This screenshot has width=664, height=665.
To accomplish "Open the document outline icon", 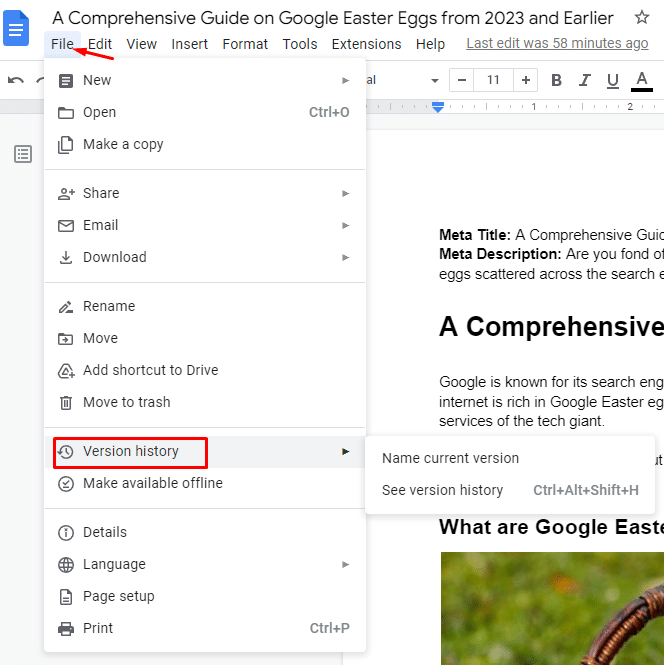I will (23, 154).
